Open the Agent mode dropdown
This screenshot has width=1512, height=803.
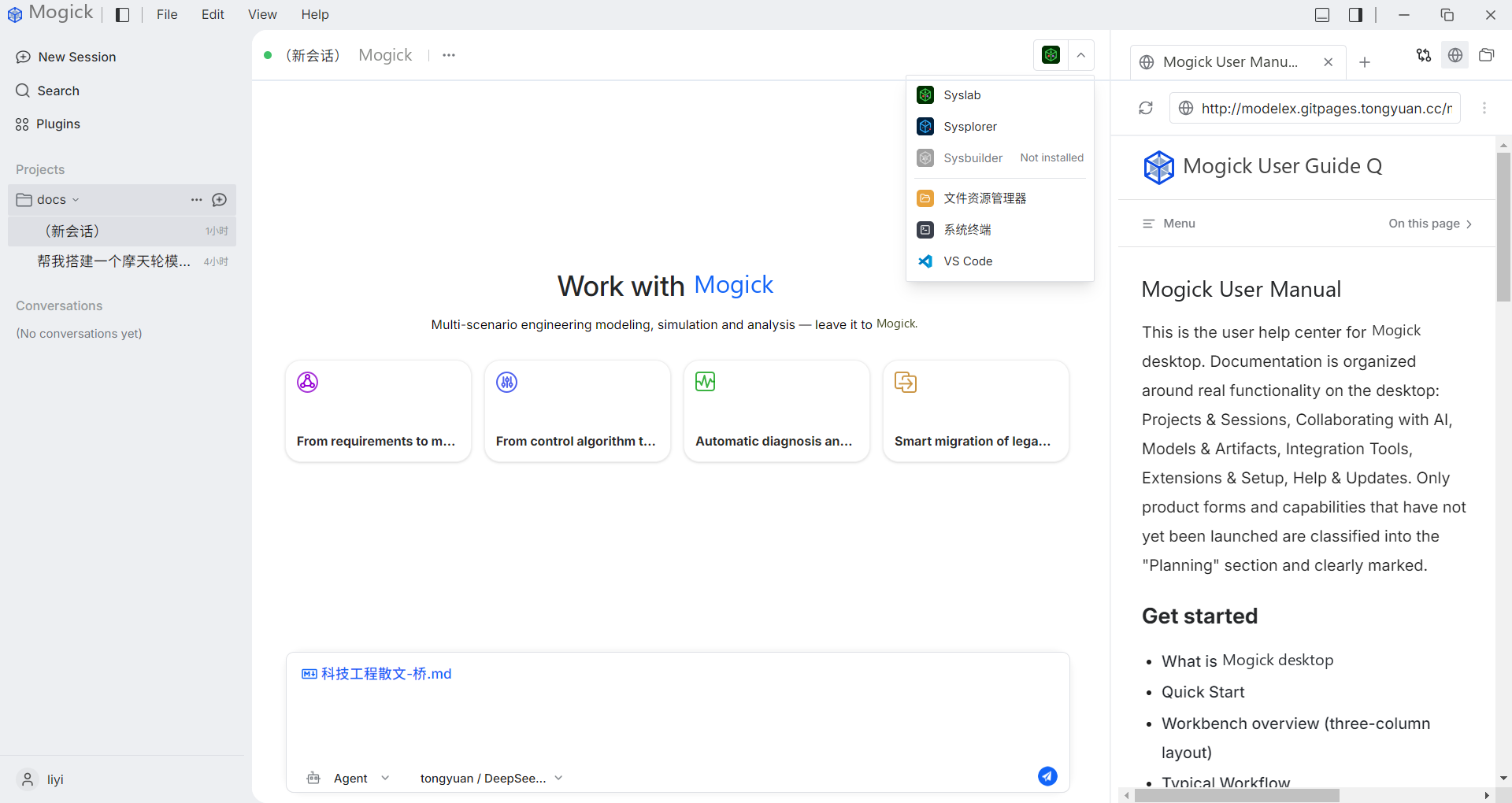pos(361,779)
